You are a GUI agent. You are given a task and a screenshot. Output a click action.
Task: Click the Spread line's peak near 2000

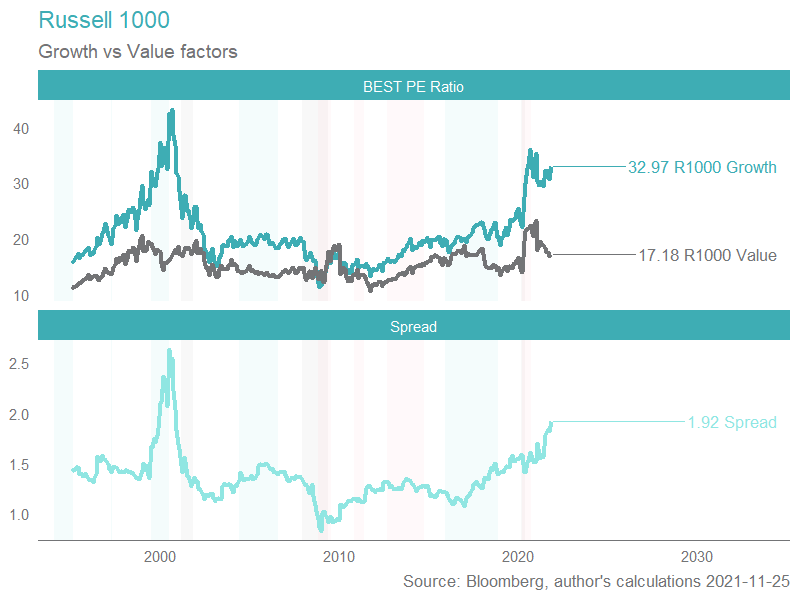pos(169,350)
